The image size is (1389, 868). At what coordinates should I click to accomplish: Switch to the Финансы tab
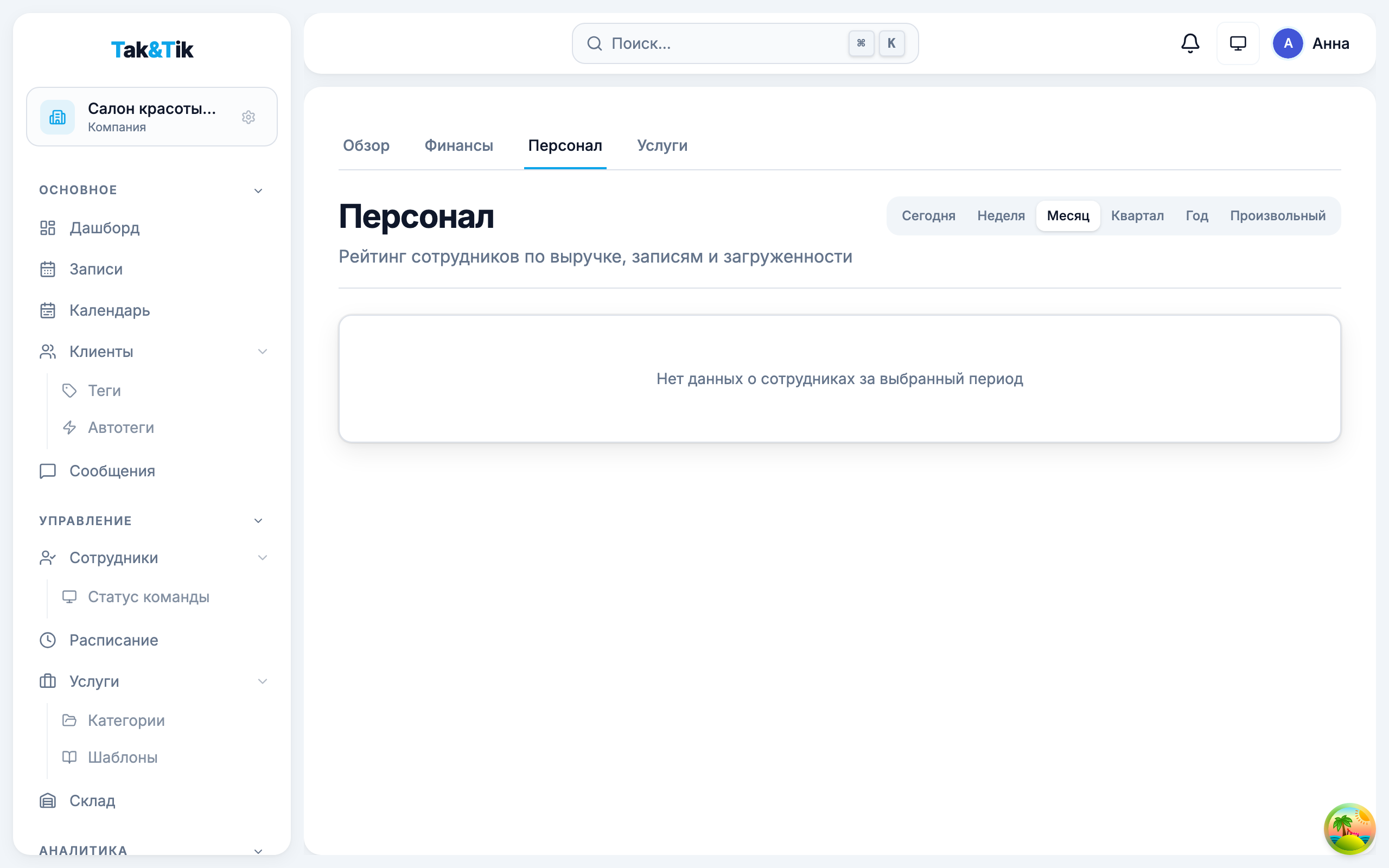[458, 146]
